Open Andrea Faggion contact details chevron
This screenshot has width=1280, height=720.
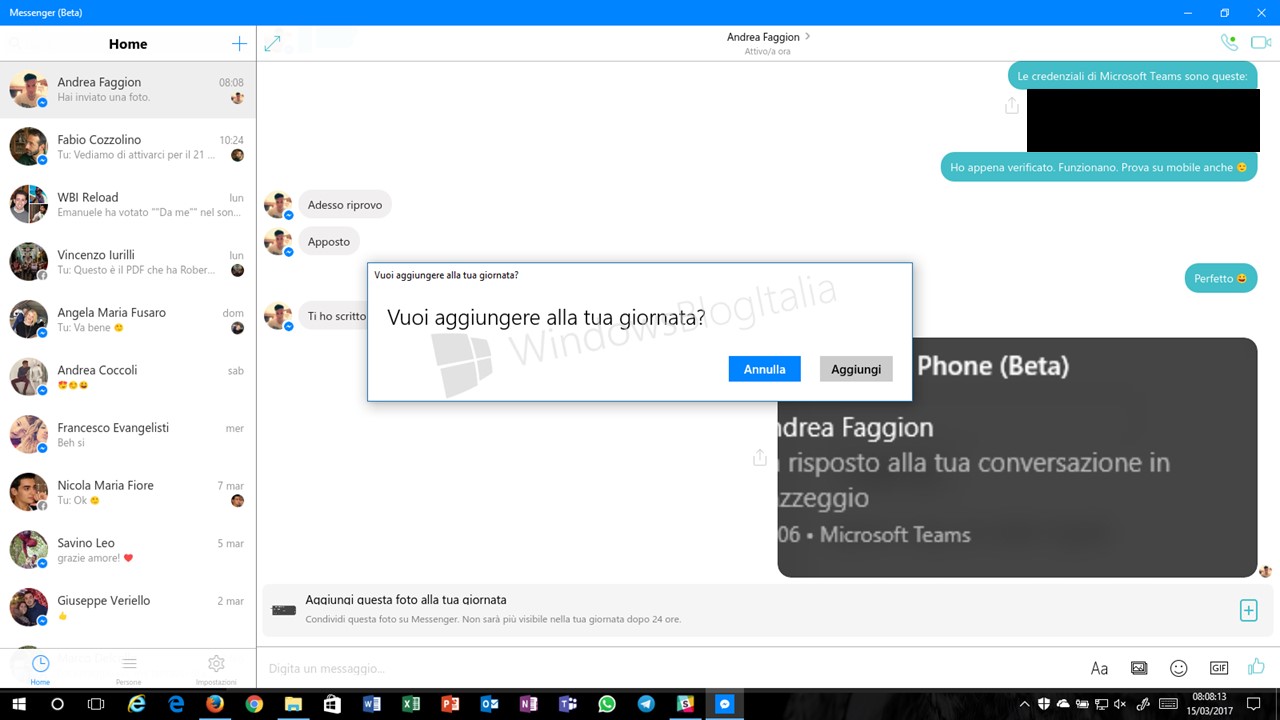tap(808, 37)
